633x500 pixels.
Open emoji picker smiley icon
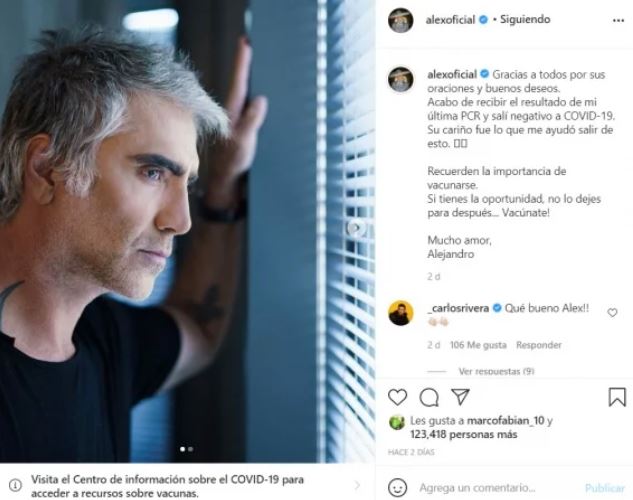pos(398,487)
